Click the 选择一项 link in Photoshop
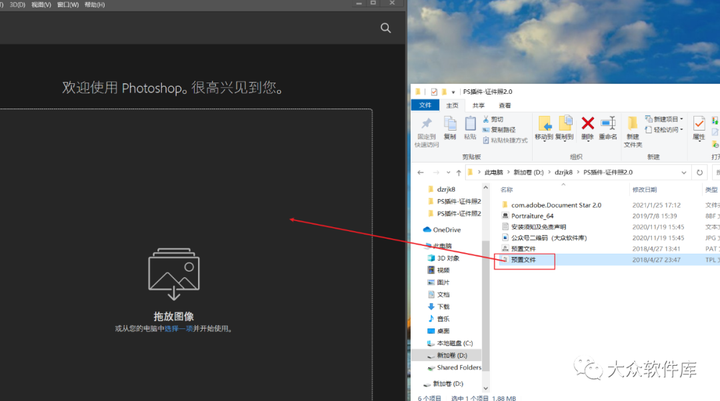Image resolution: width=720 pixels, height=401 pixels. tap(179, 329)
